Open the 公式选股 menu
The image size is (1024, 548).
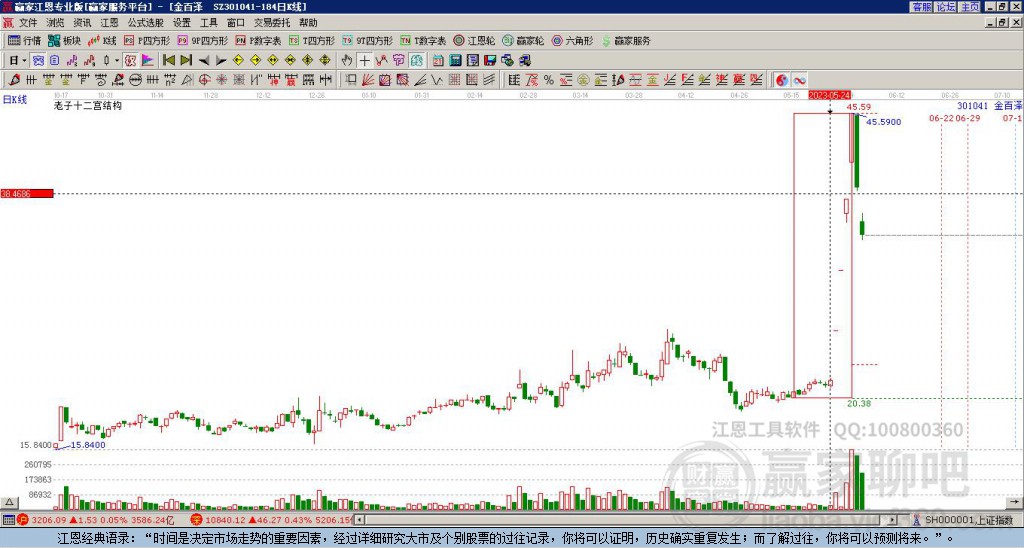146,23
